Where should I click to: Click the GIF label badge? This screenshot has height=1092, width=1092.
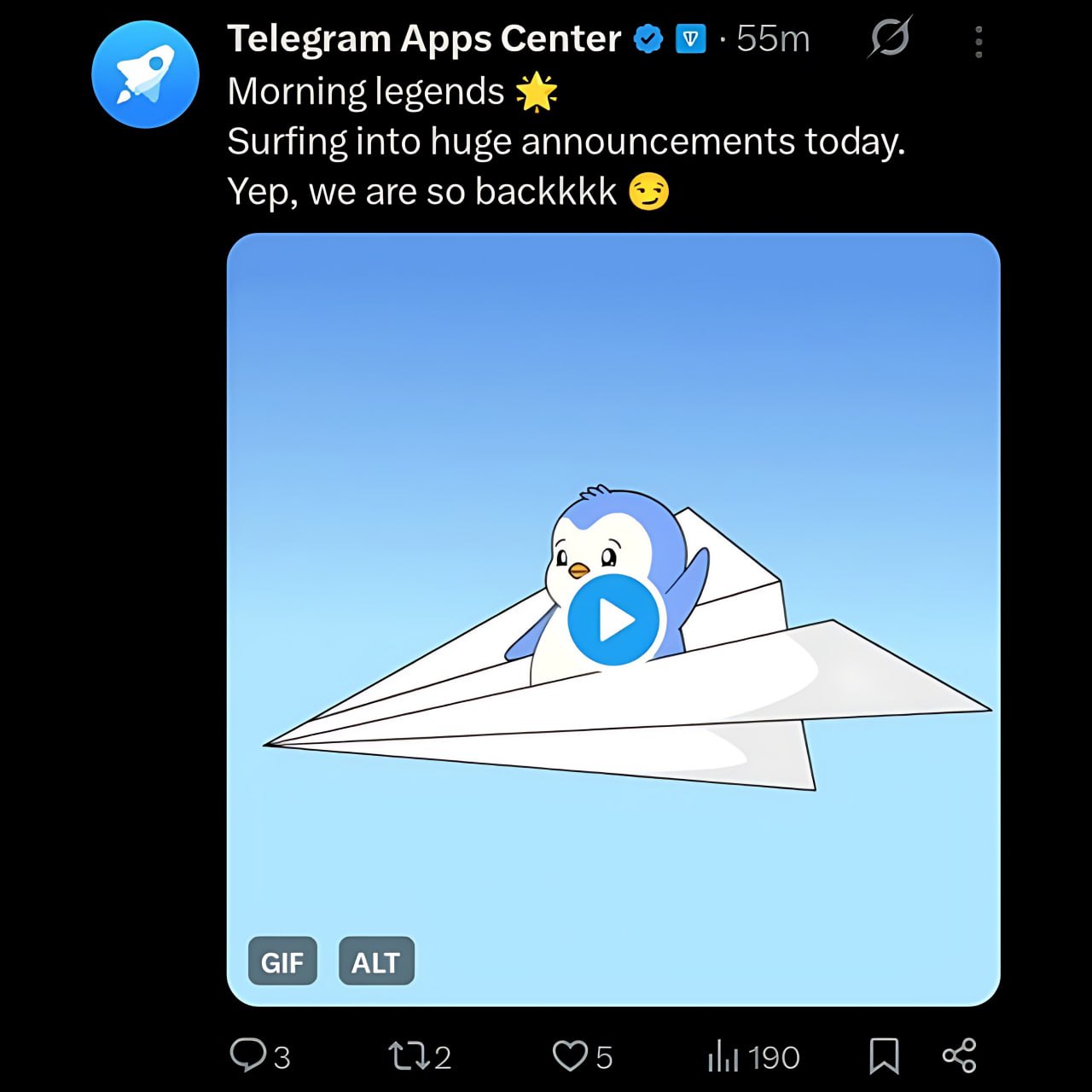(x=282, y=961)
